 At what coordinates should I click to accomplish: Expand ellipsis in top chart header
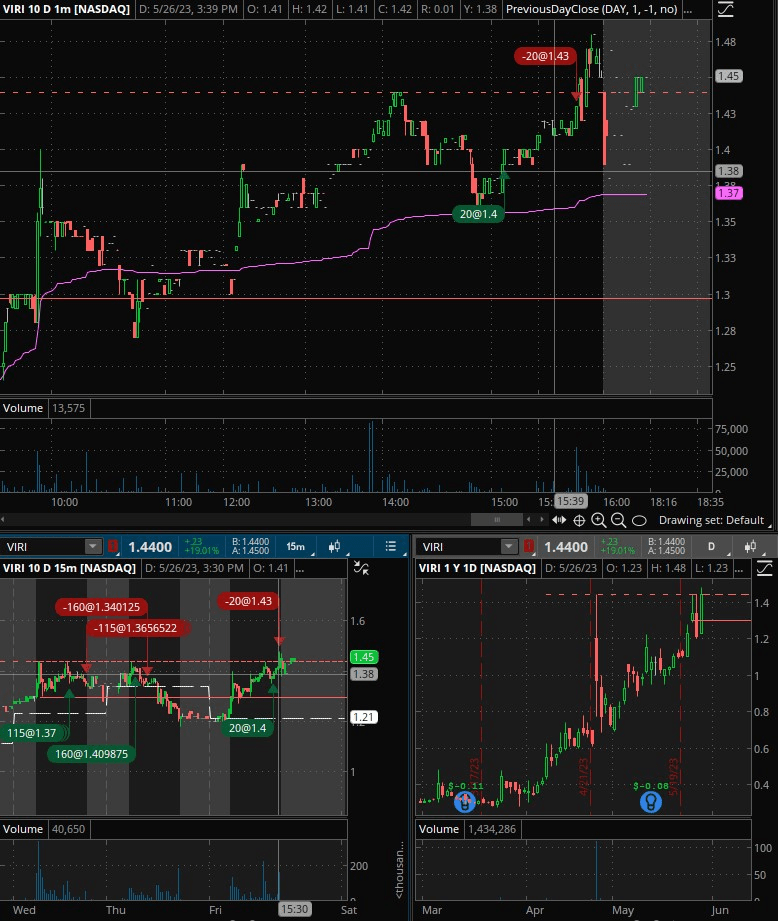pyautogui.click(x=688, y=9)
